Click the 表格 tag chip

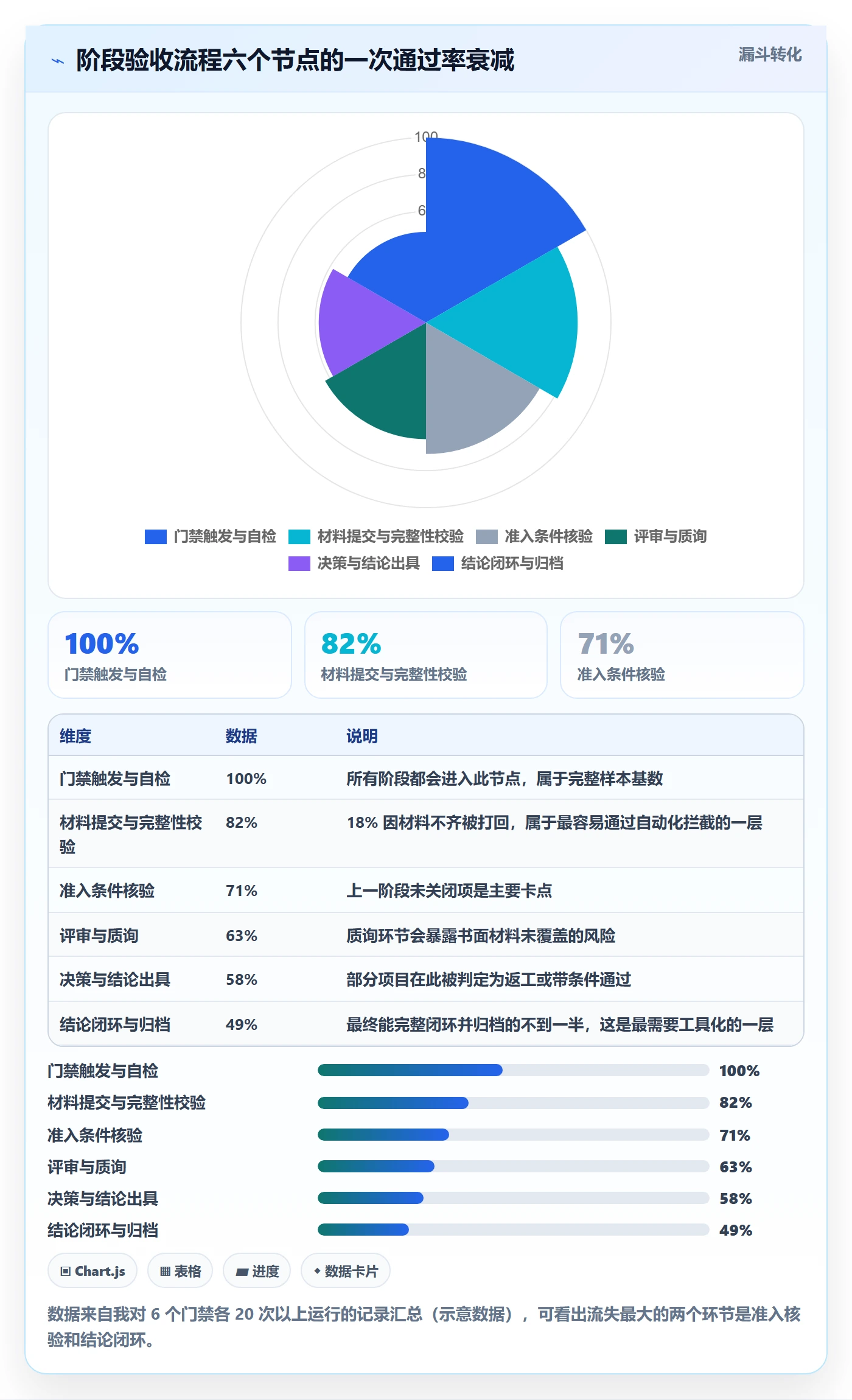180,1271
